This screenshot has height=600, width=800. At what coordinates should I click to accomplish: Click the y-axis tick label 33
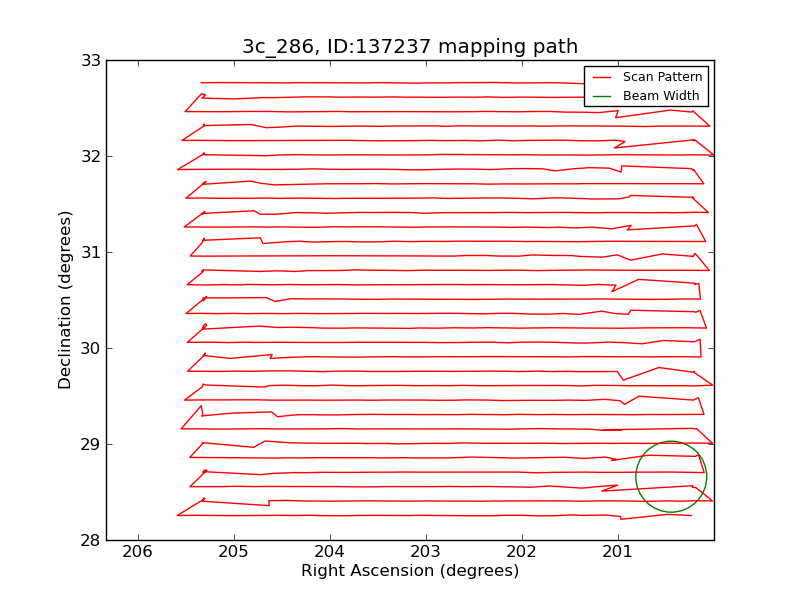91,61
